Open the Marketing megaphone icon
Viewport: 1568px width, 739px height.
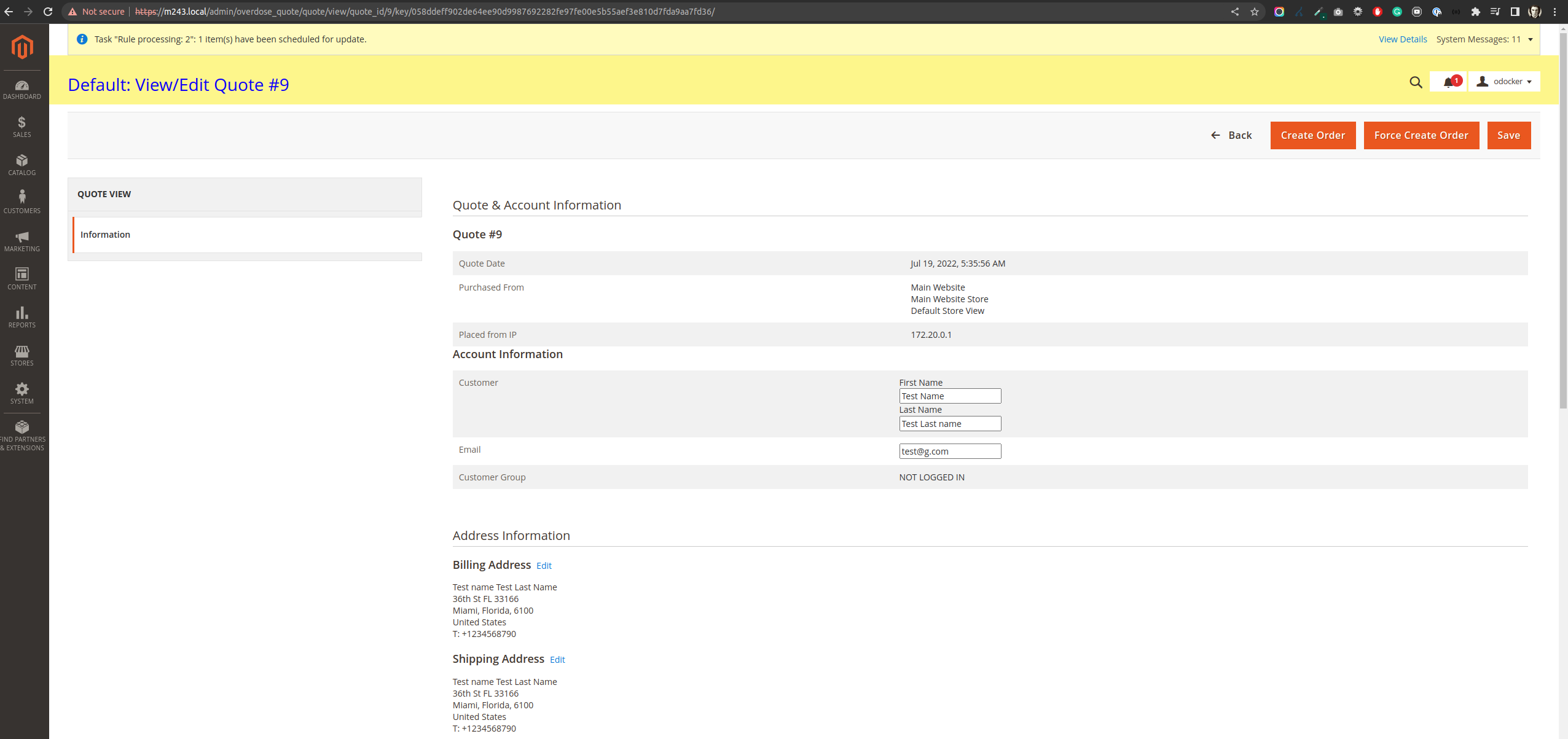(x=22, y=241)
